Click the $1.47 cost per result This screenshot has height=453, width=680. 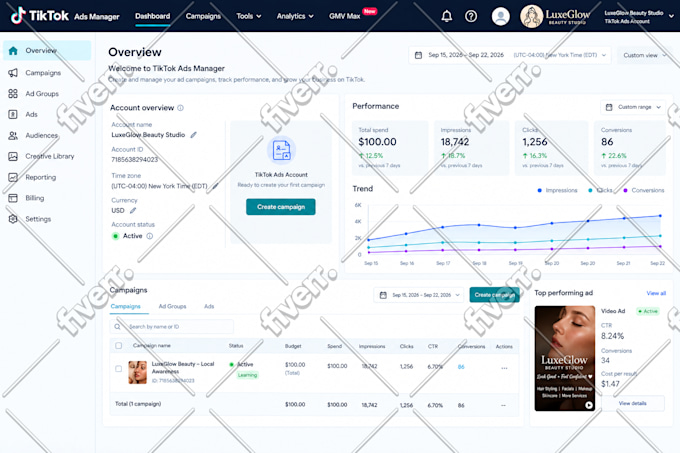(610, 384)
